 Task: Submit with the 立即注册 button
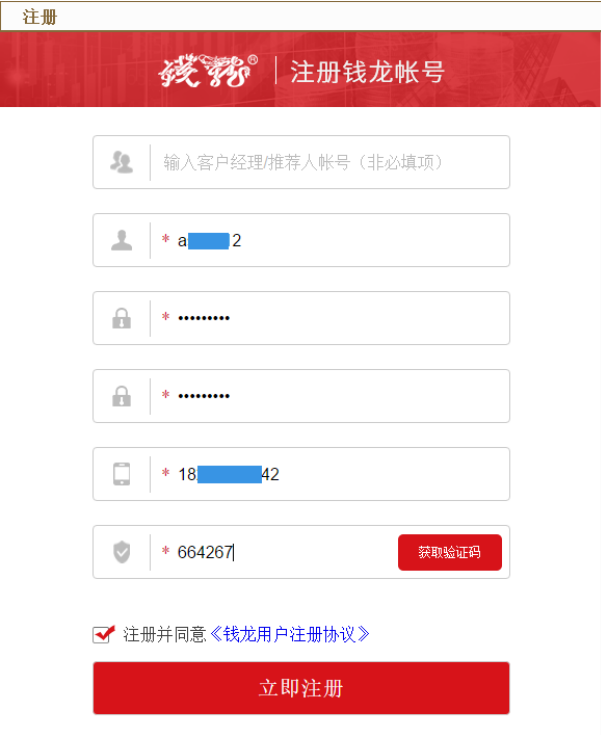click(301, 688)
